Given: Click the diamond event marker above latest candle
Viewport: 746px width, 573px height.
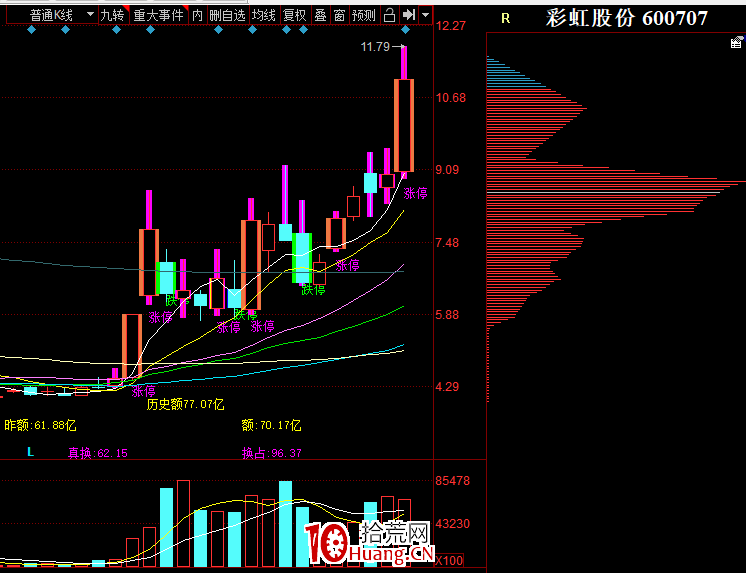Looking at the screenshot, I should coord(405,30).
